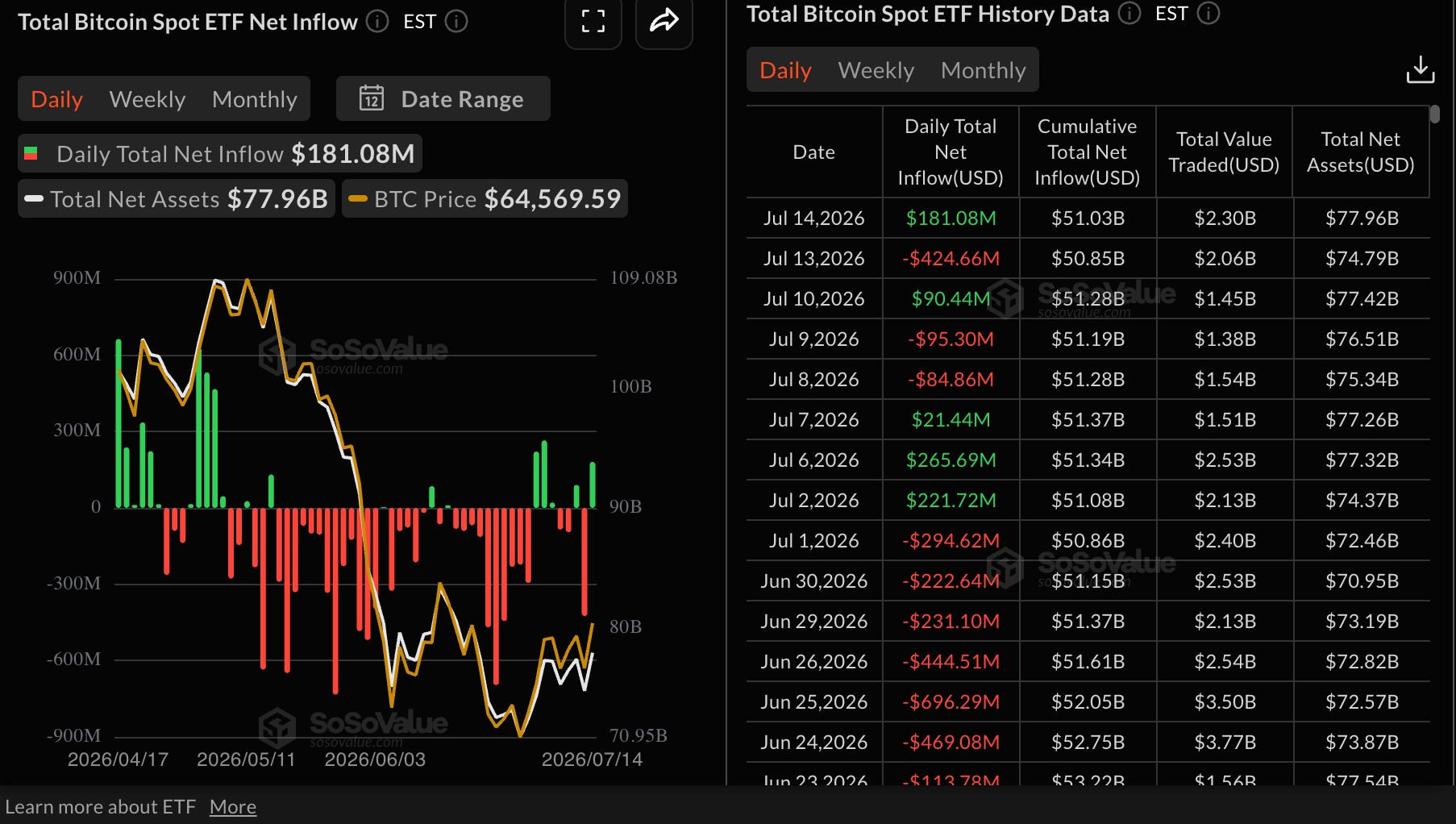The height and width of the screenshot is (824, 1456).
Task: Click the 109.08B right axis label
Action: click(643, 278)
